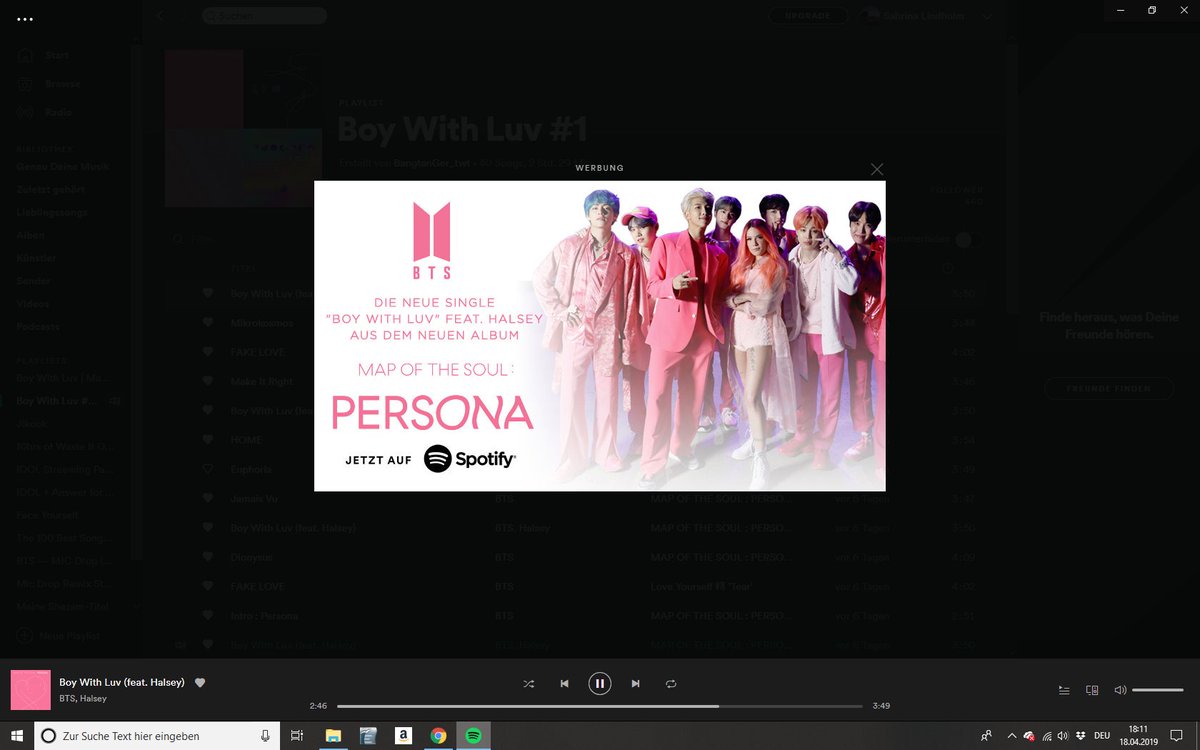Click the Dropbox tray icon
This screenshot has width=1200, height=750.
pyautogui.click(x=1081, y=735)
